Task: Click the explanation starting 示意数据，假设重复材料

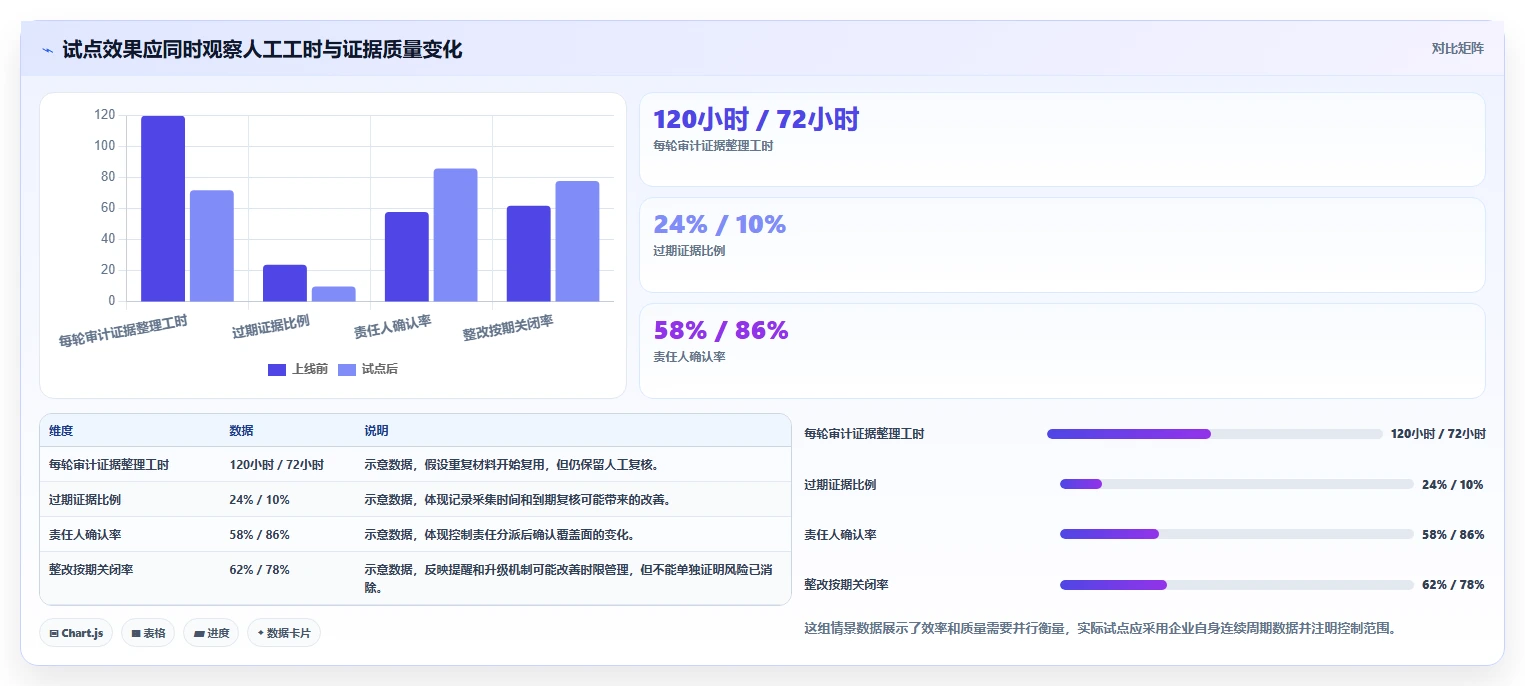Action: [511, 465]
